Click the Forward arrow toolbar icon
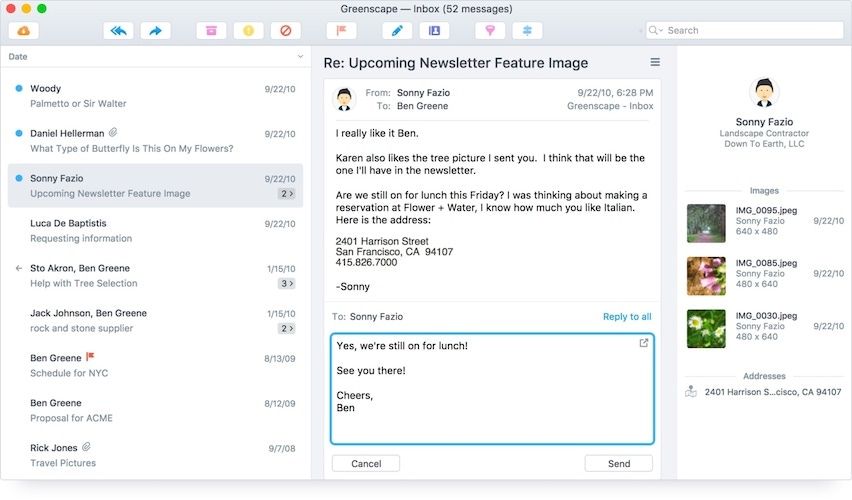 coord(155,31)
